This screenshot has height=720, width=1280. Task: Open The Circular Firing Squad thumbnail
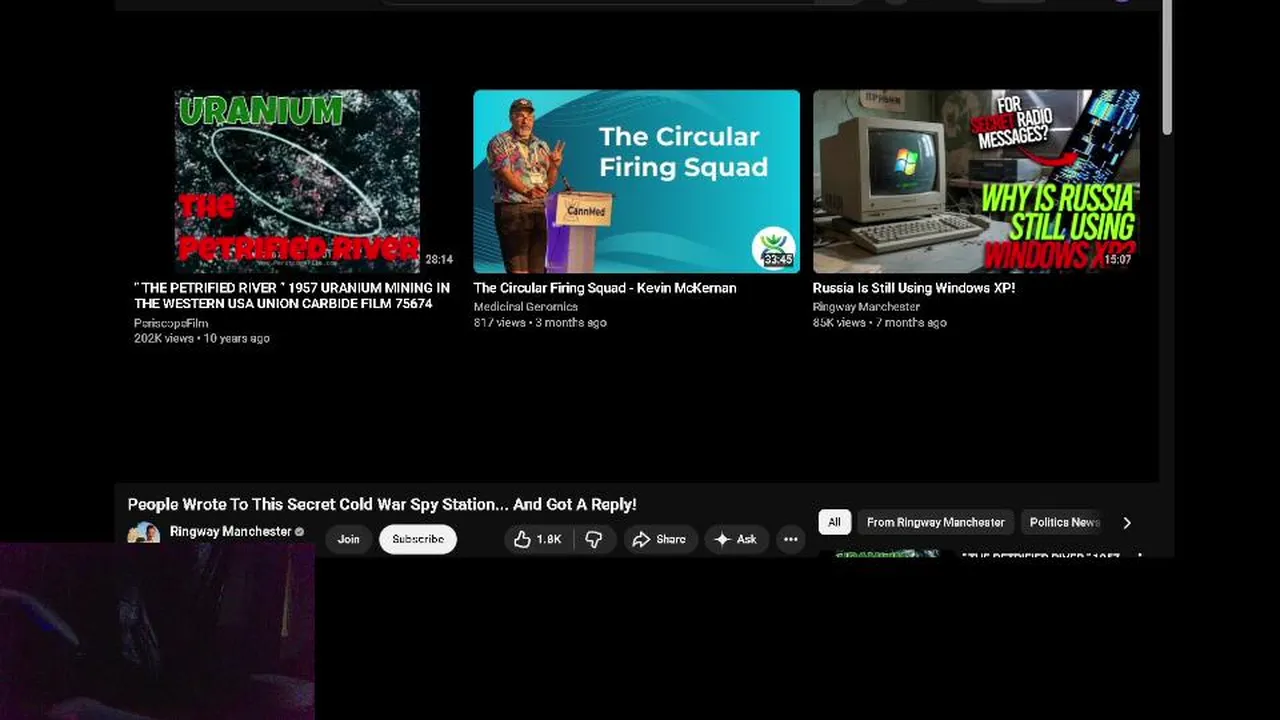[636, 181]
